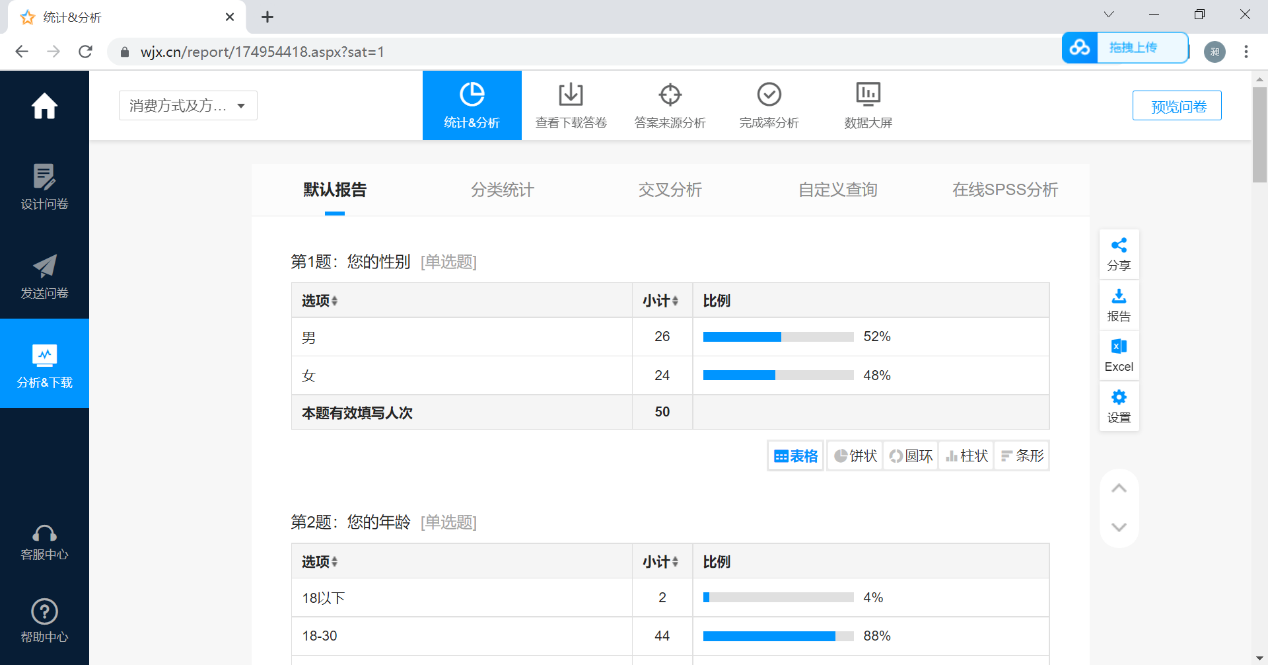
Task: Open 数据大屏 data dashboard
Action: 867,105
